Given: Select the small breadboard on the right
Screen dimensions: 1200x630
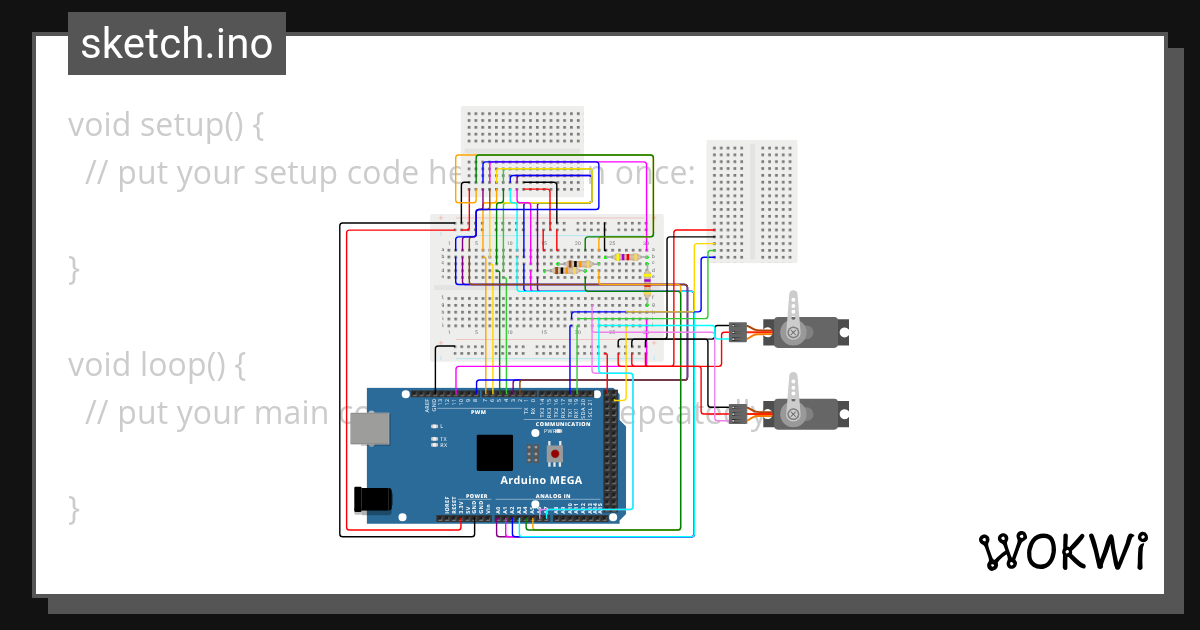Looking at the screenshot, I should [x=752, y=198].
